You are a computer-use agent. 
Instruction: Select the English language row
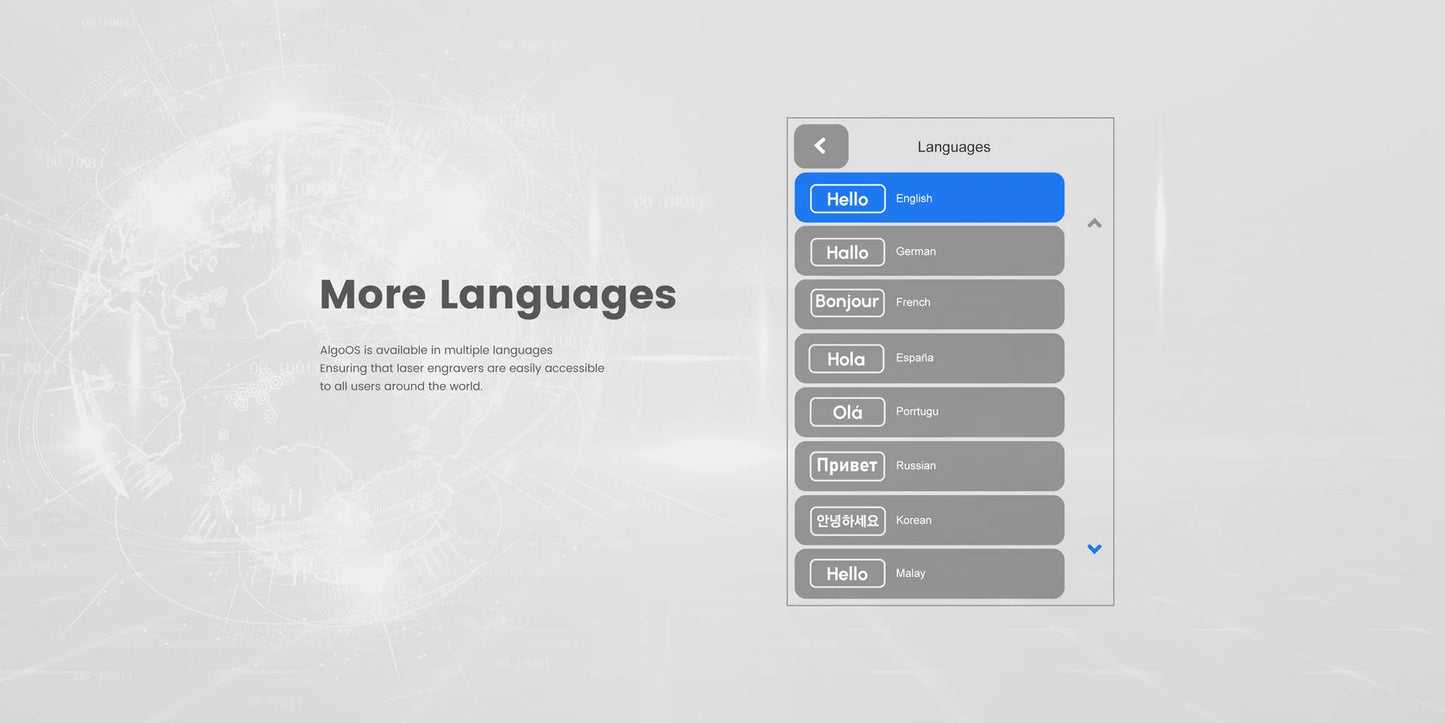(x=929, y=198)
